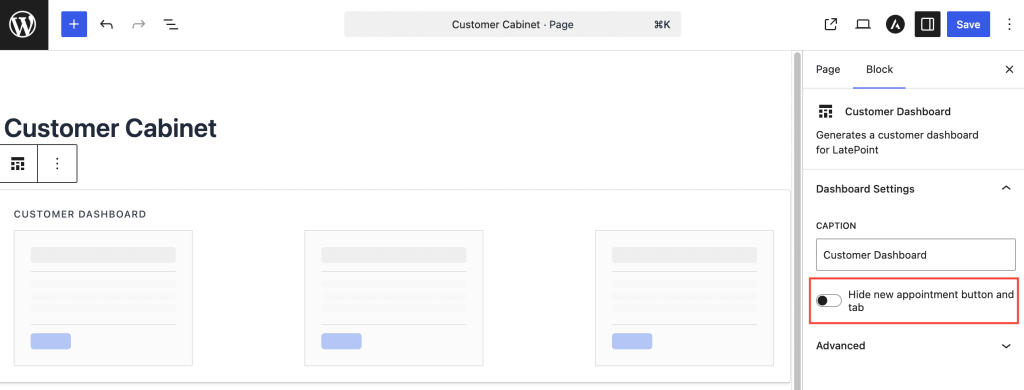
Task: Undo the last change
Action: (106, 24)
